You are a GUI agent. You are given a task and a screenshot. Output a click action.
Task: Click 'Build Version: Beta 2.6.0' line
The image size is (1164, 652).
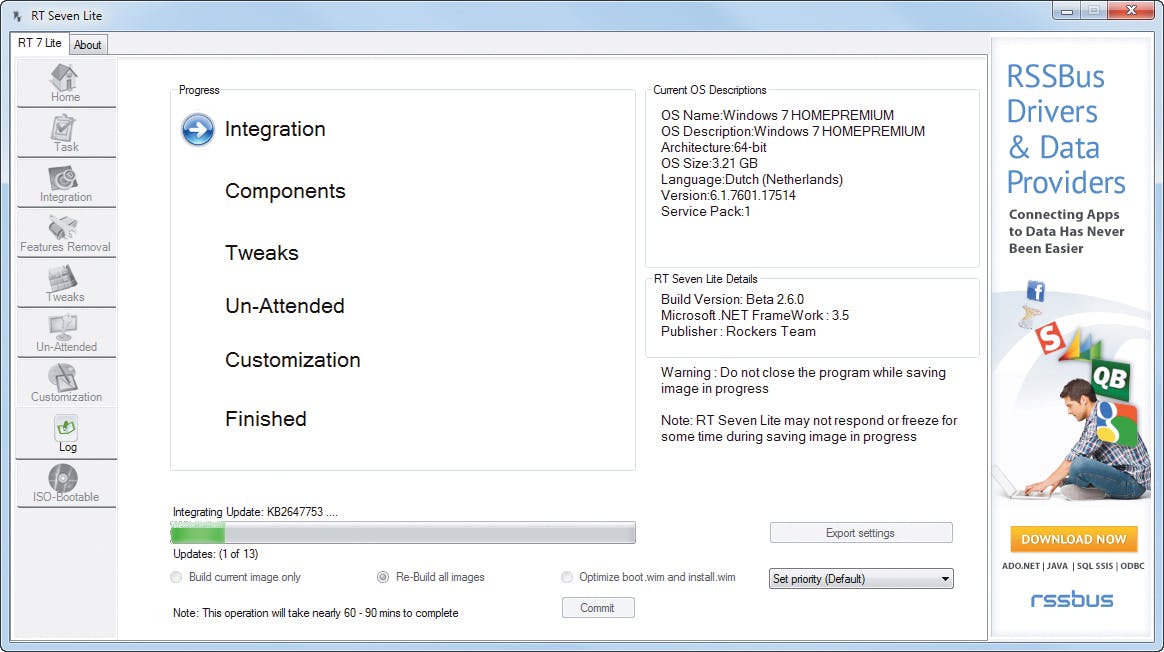click(733, 299)
